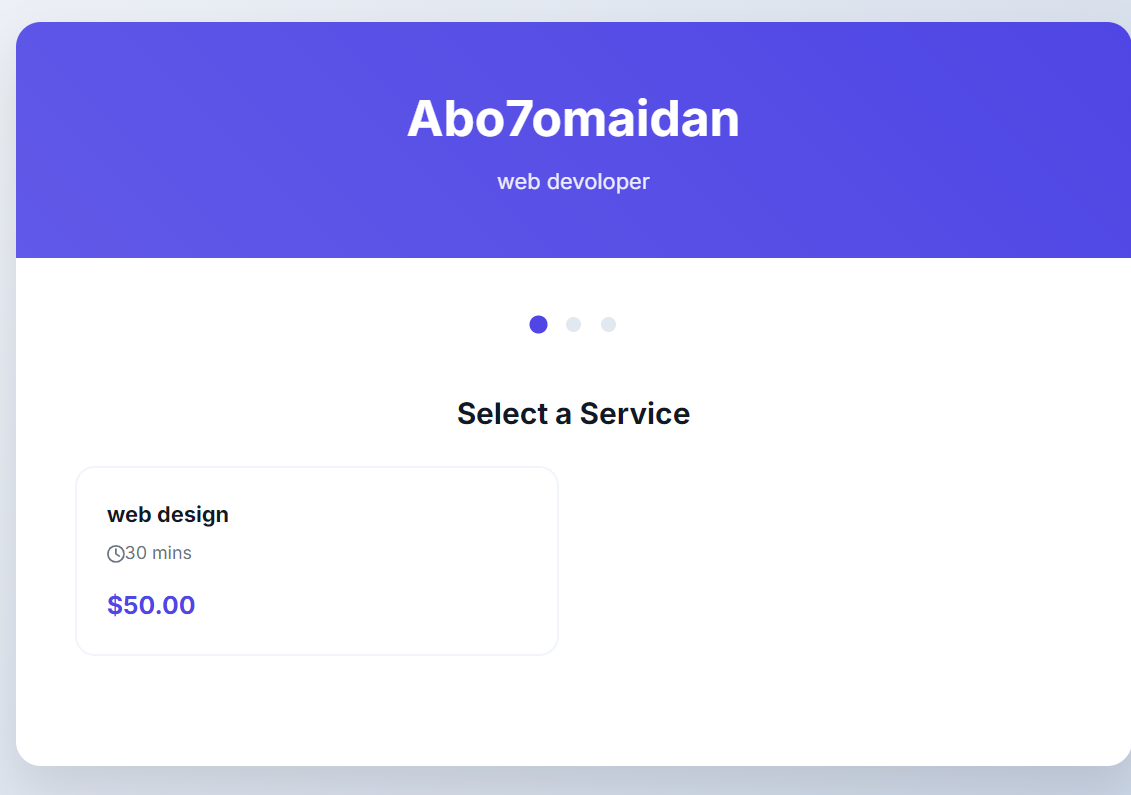Click the Abo7omaidan business name title
The height and width of the screenshot is (795, 1131).
pos(573,119)
